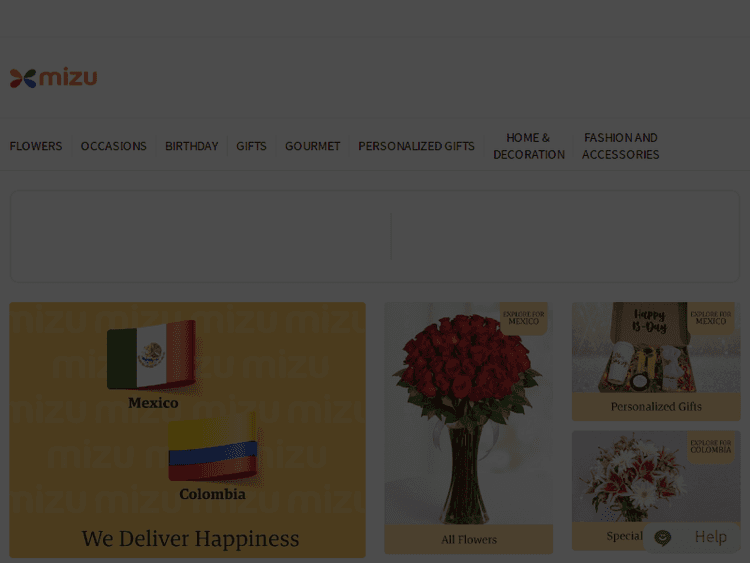Expand the Fashion and Accessories menu

coord(620,146)
